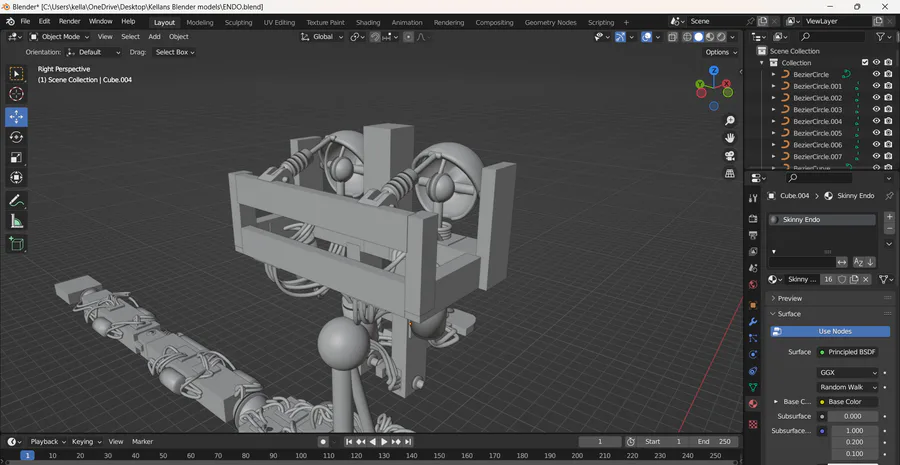
Task: Select the 3D Cursor tool
Action: click(x=16, y=94)
